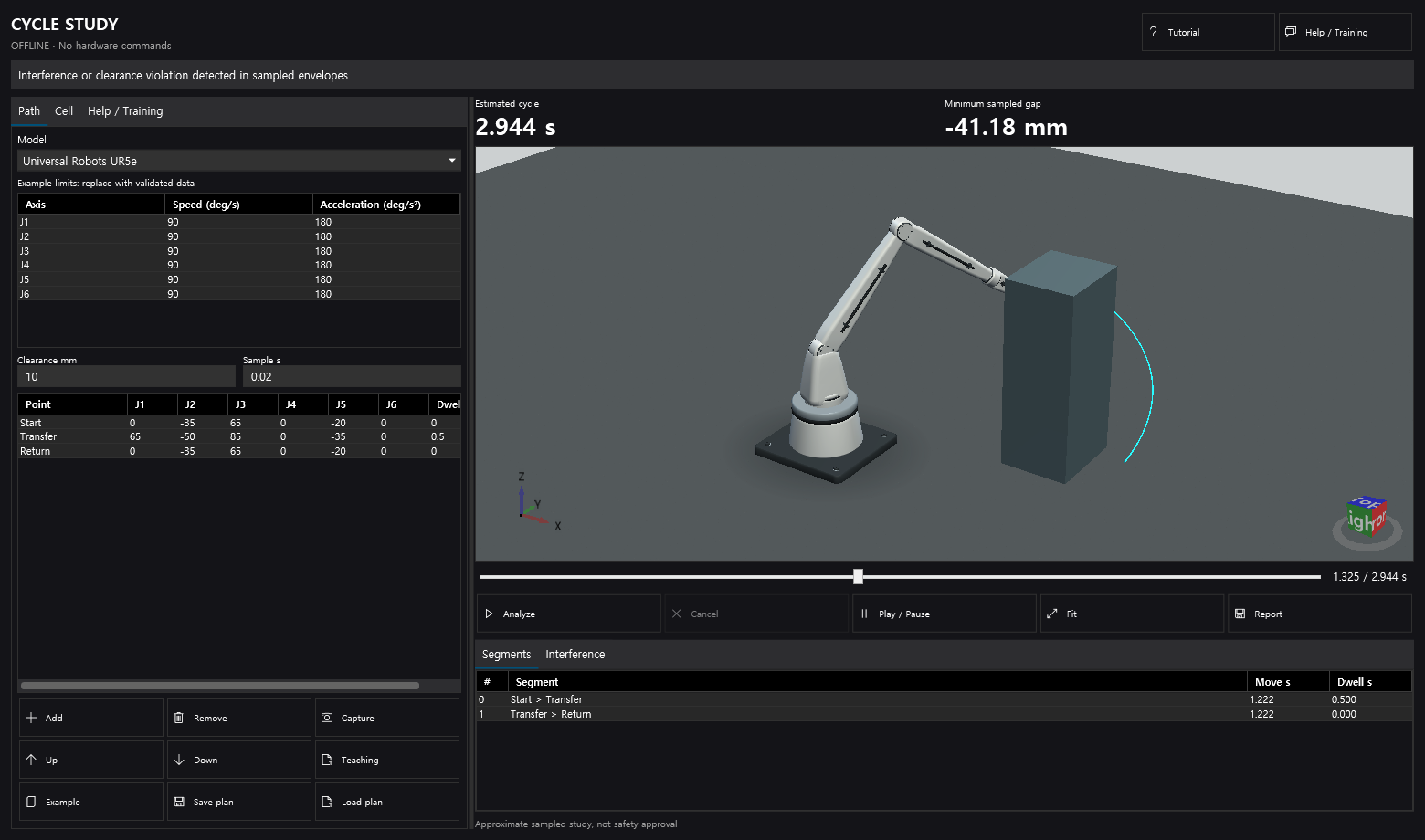This screenshot has height=840, width=1425.
Task: Select the Start point row
Action: point(239,423)
